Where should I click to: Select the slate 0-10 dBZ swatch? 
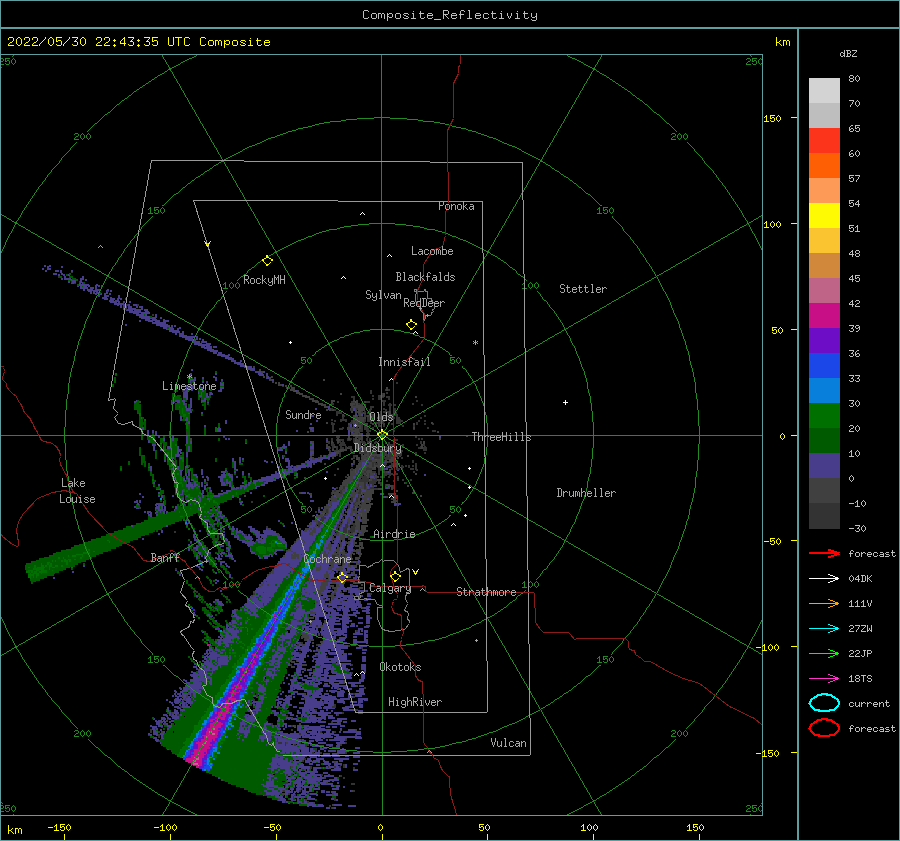(824, 466)
